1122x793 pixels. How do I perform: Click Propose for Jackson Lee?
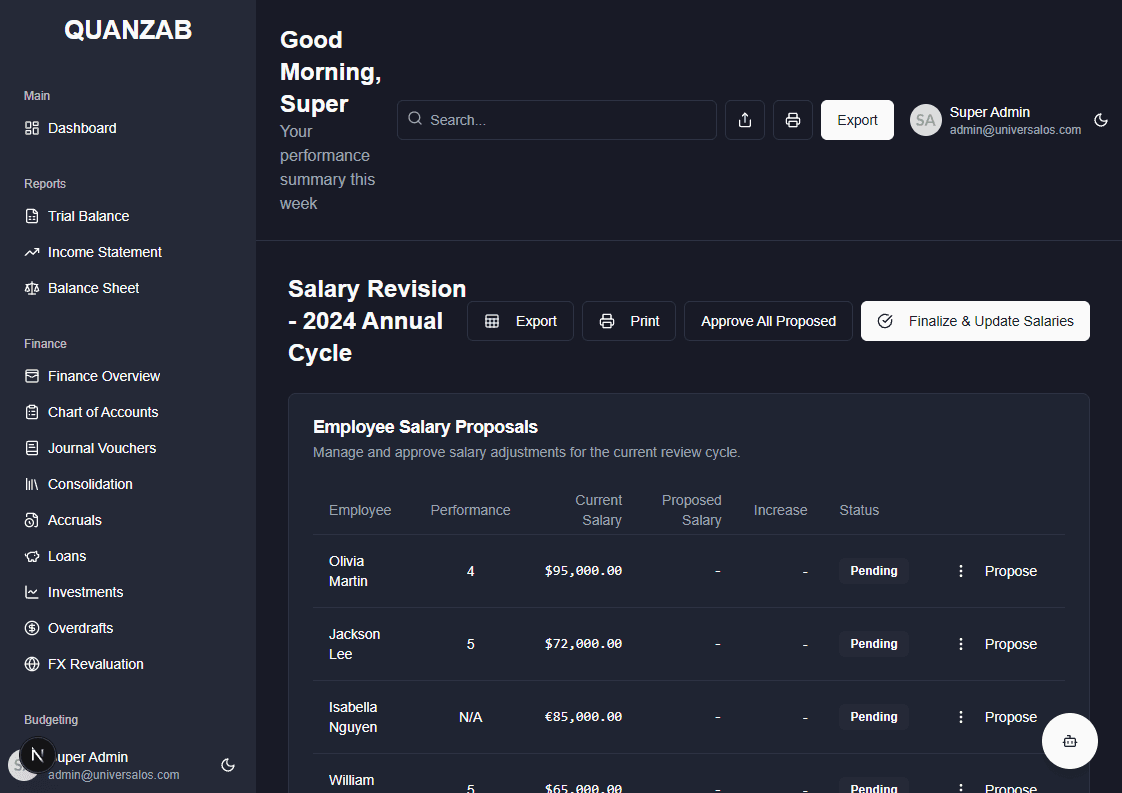pyautogui.click(x=1010, y=644)
